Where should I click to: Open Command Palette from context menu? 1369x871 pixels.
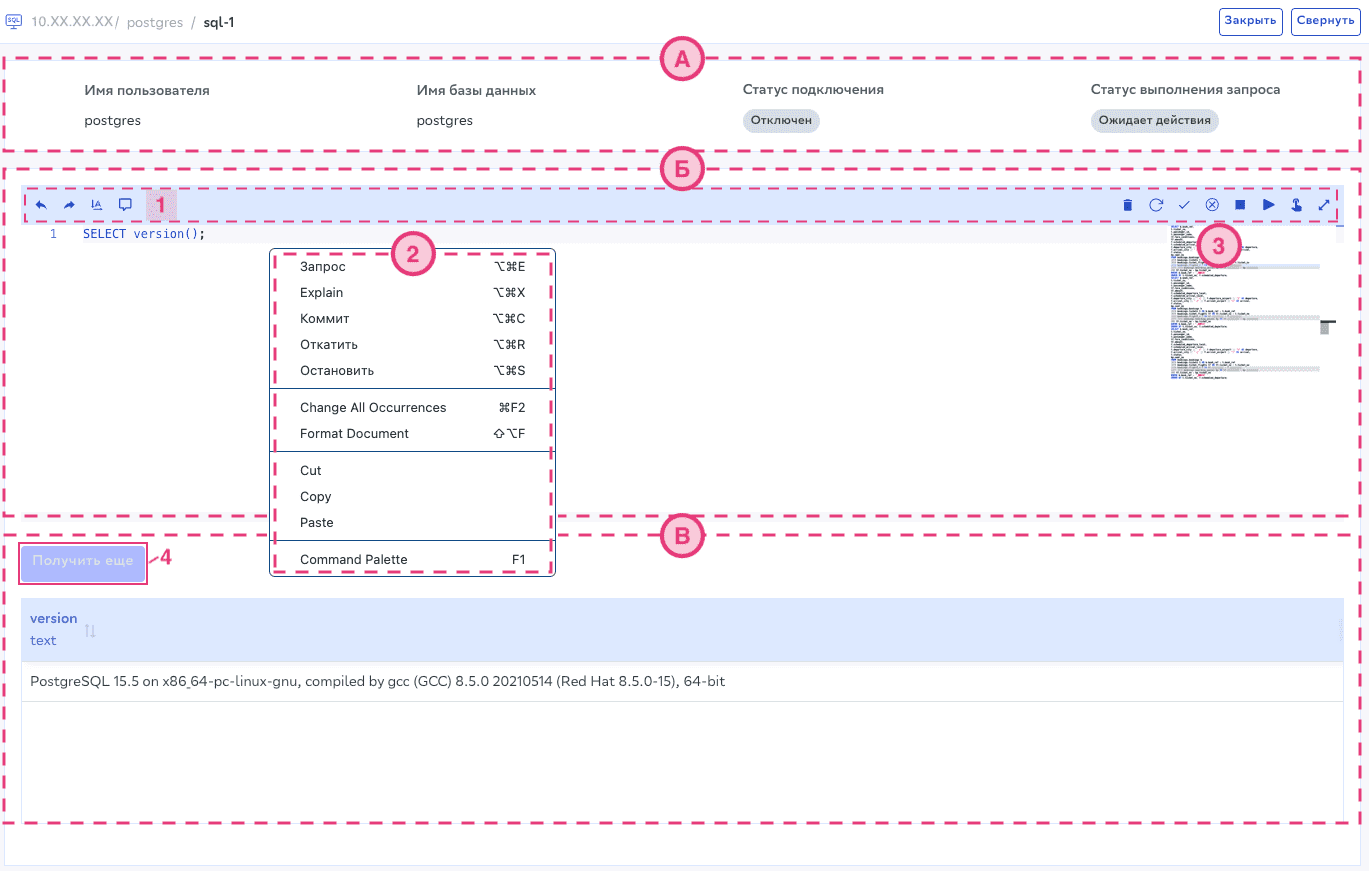point(353,560)
